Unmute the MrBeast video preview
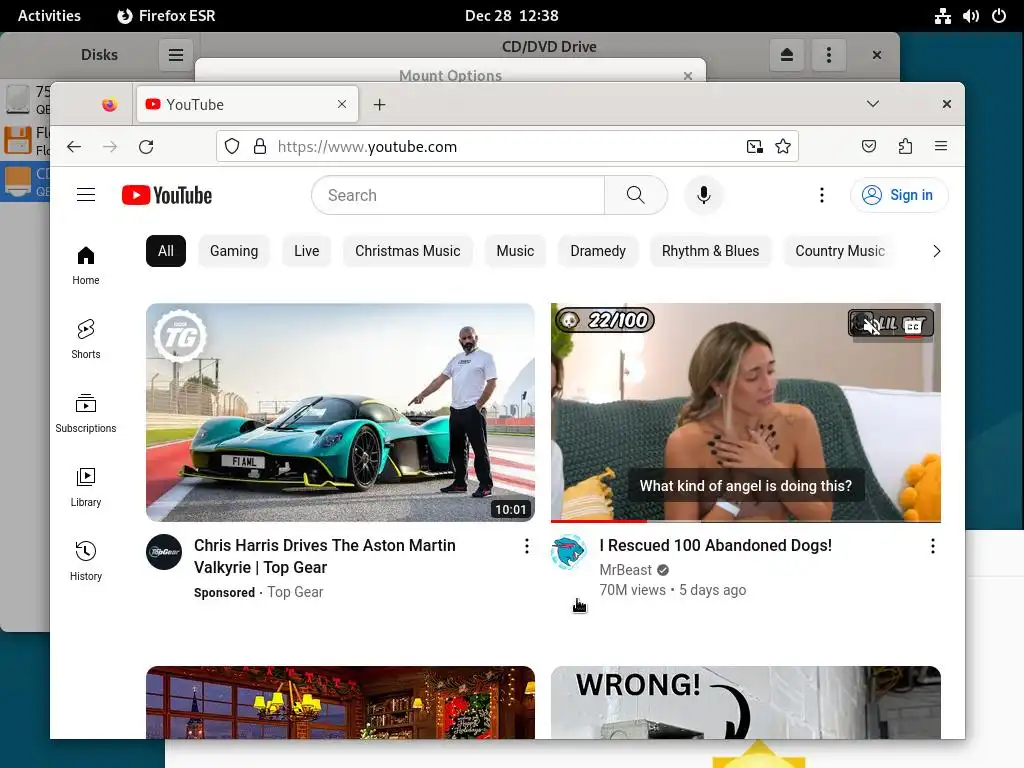This screenshot has height=768, width=1024. (x=872, y=325)
